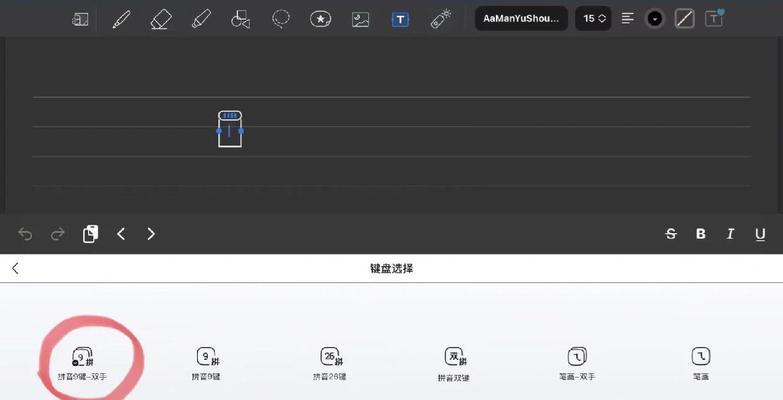Redo the last action
Image resolution: width=783 pixels, height=400 pixels.
click(x=58, y=234)
